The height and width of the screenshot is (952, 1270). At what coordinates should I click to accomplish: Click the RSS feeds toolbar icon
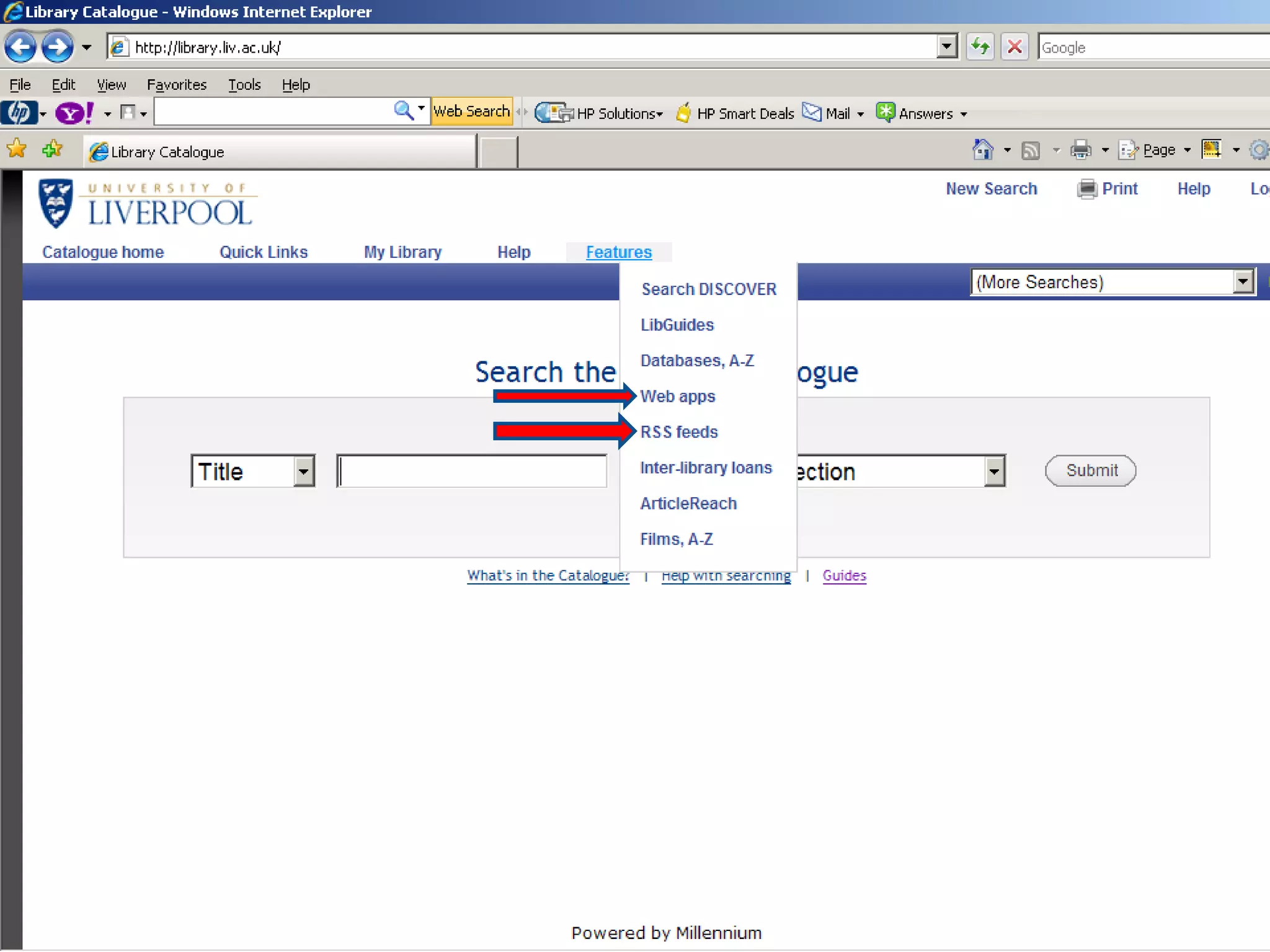(1031, 150)
